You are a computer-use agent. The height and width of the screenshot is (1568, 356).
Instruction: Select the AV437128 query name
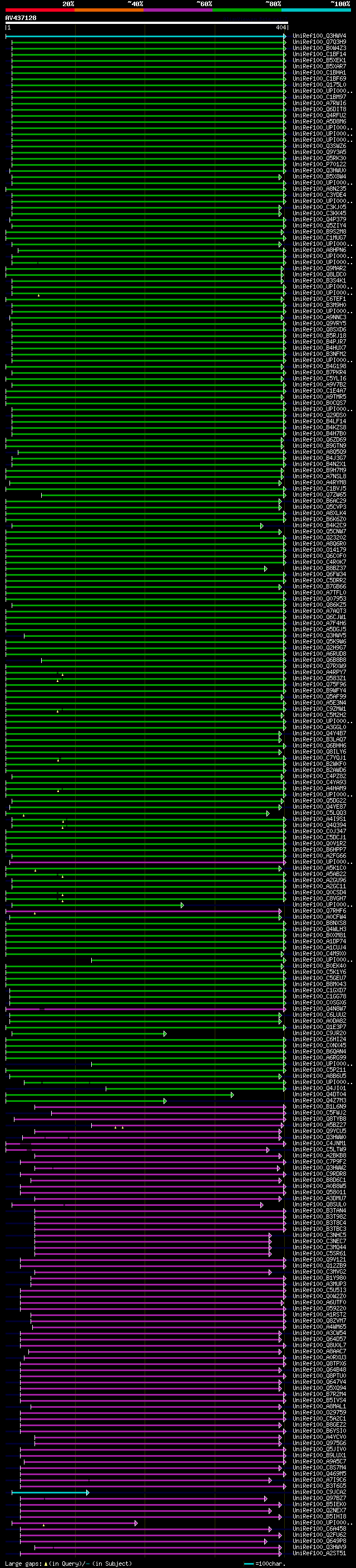click(21, 18)
